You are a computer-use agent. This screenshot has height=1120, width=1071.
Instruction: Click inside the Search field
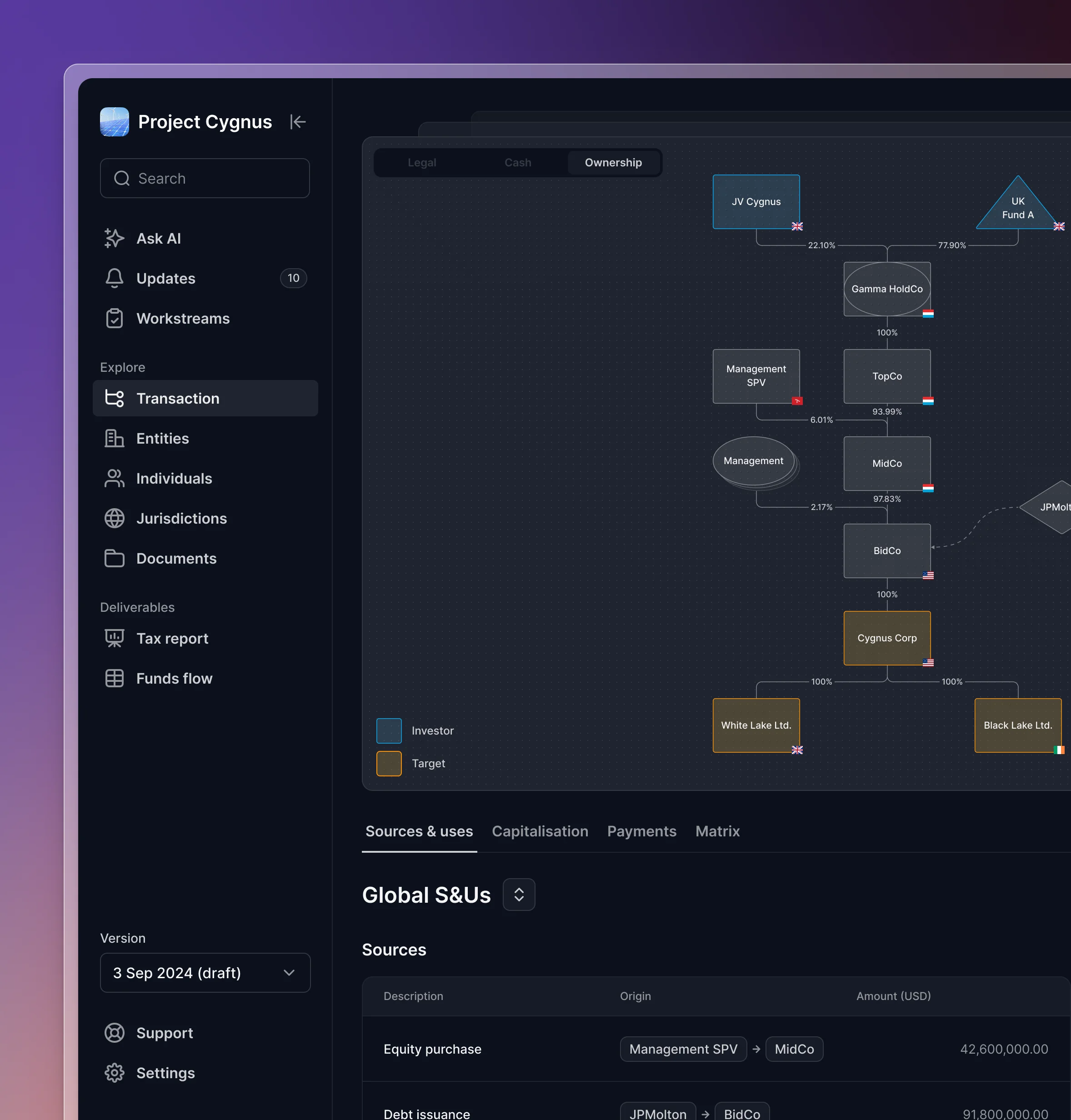point(205,178)
